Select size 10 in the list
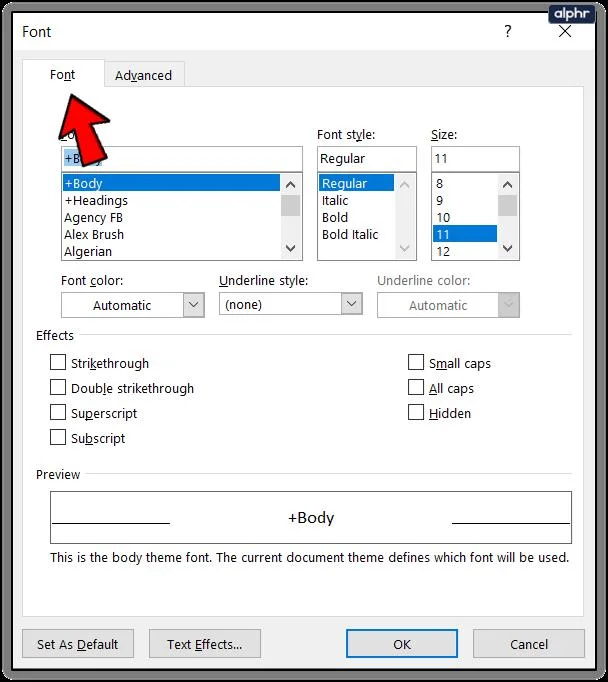The image size is (608, 682). coord(465,217)
